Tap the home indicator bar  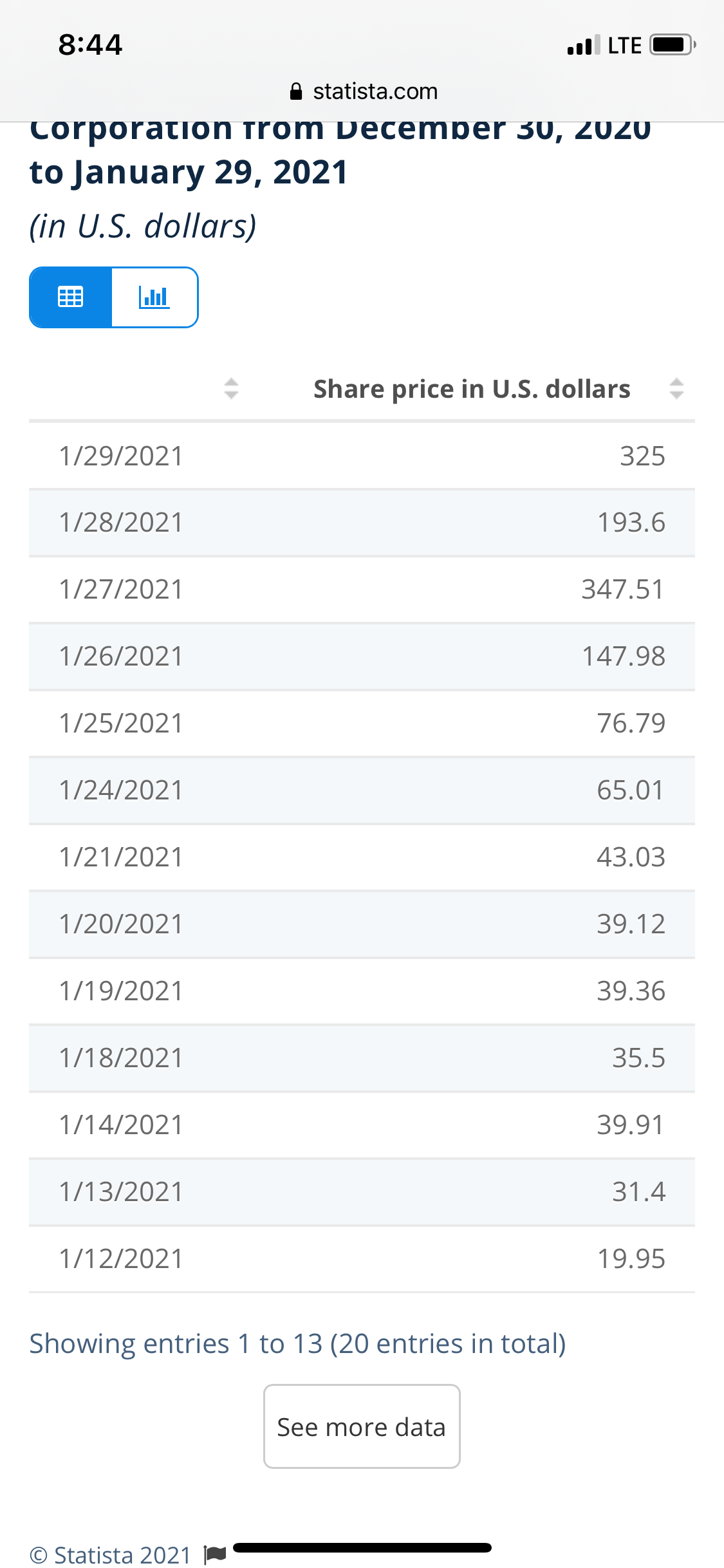[362, 1547]
